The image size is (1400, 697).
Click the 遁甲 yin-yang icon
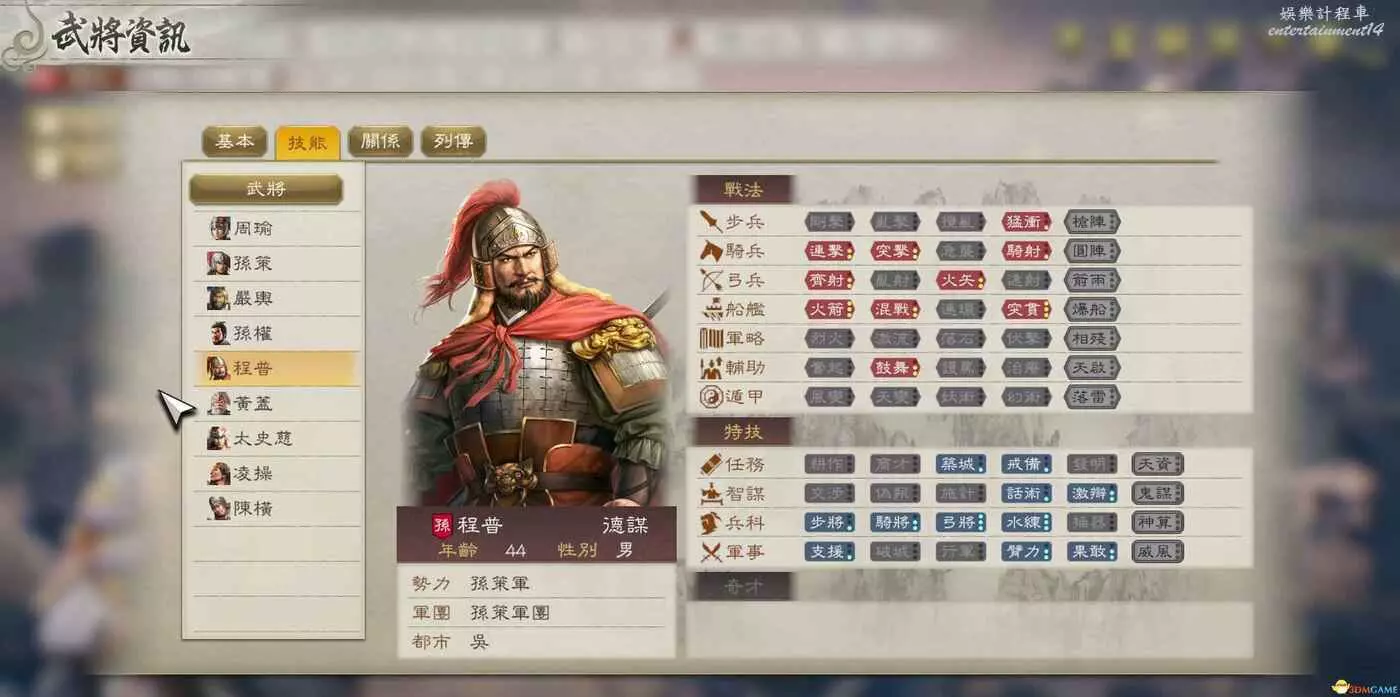pos(711,397)
